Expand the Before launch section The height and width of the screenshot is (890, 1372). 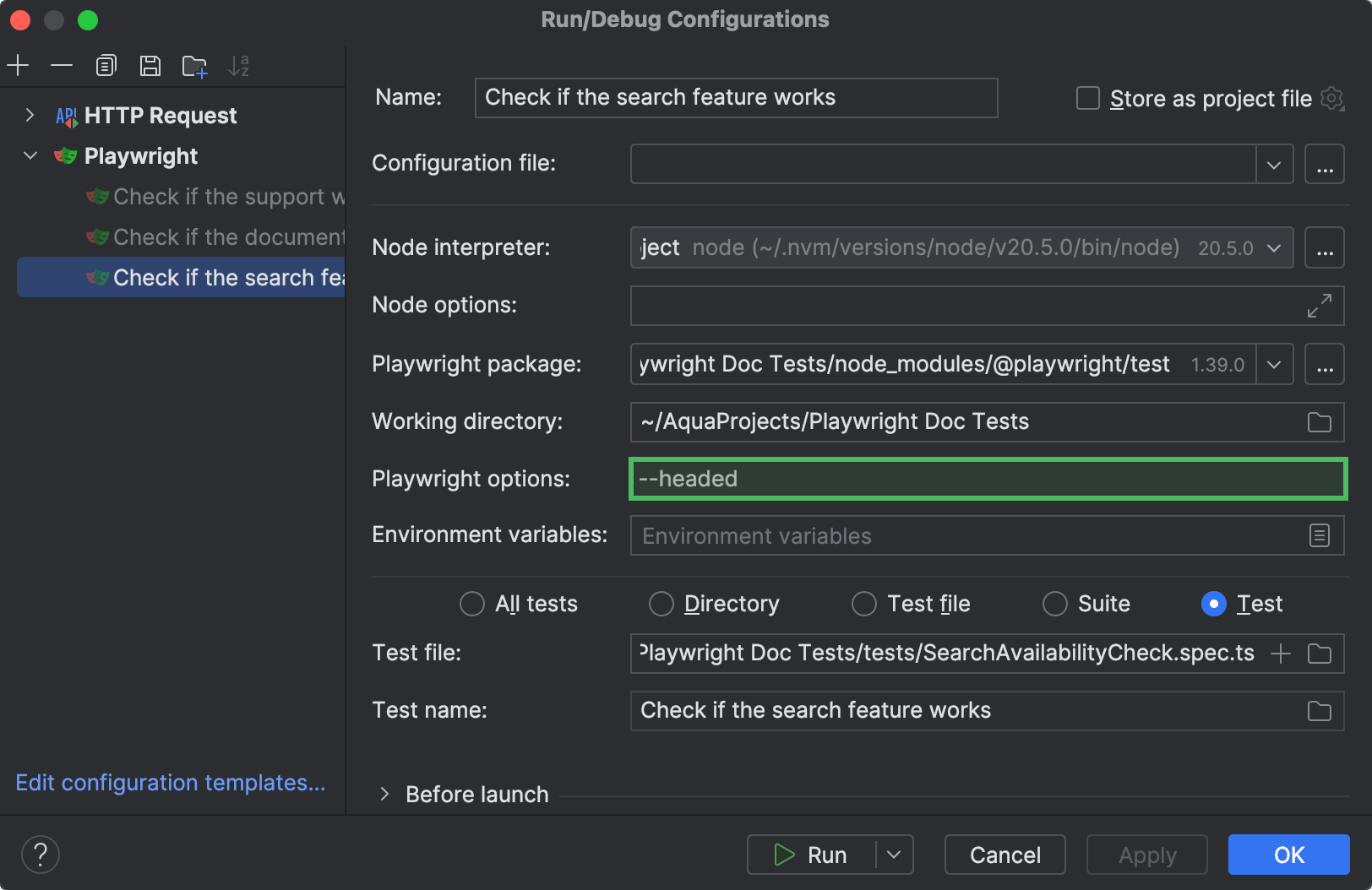click(x=385, y=794)
